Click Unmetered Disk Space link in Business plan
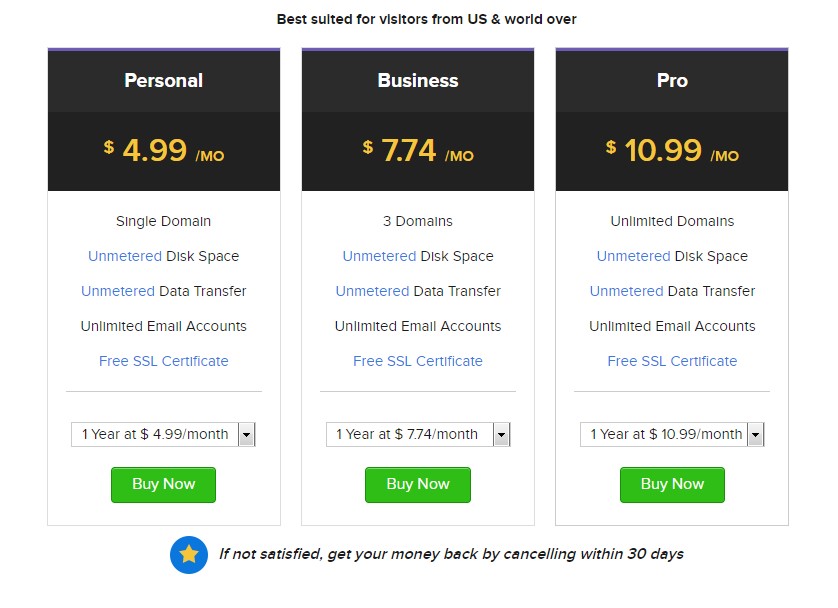Image resolution: width=838 pixels, height=608 pixels. (x=379, y=256)
